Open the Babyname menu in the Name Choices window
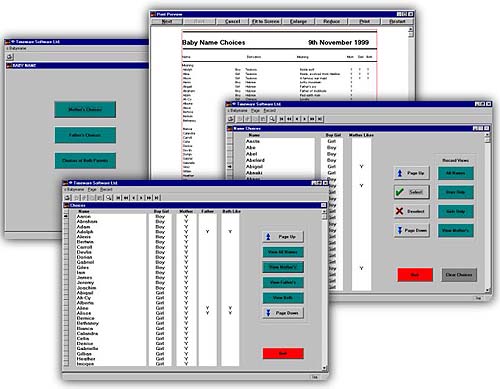This screenshot has width=500, height=389. [239, 110]
